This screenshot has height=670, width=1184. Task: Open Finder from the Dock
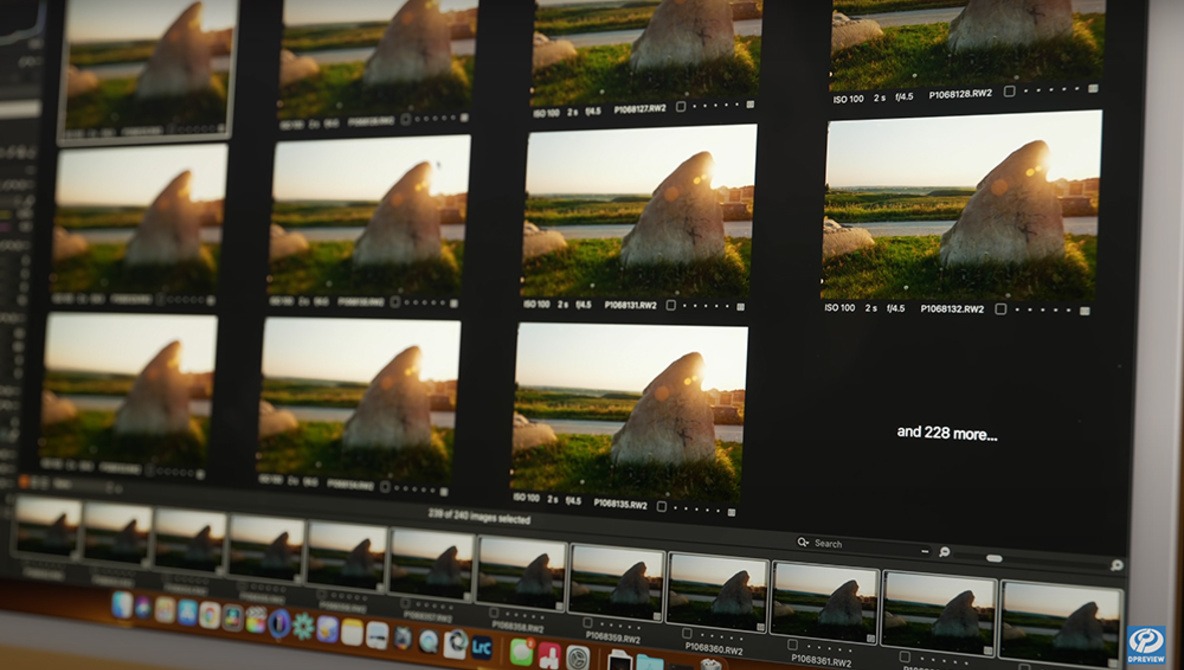click(x=122, y=605)
